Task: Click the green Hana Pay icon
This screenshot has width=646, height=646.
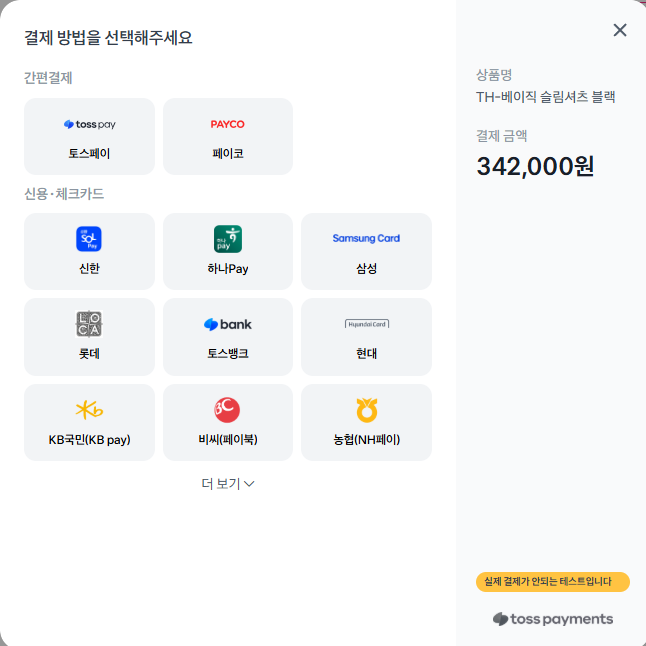Action: click(x=228, y=239)
